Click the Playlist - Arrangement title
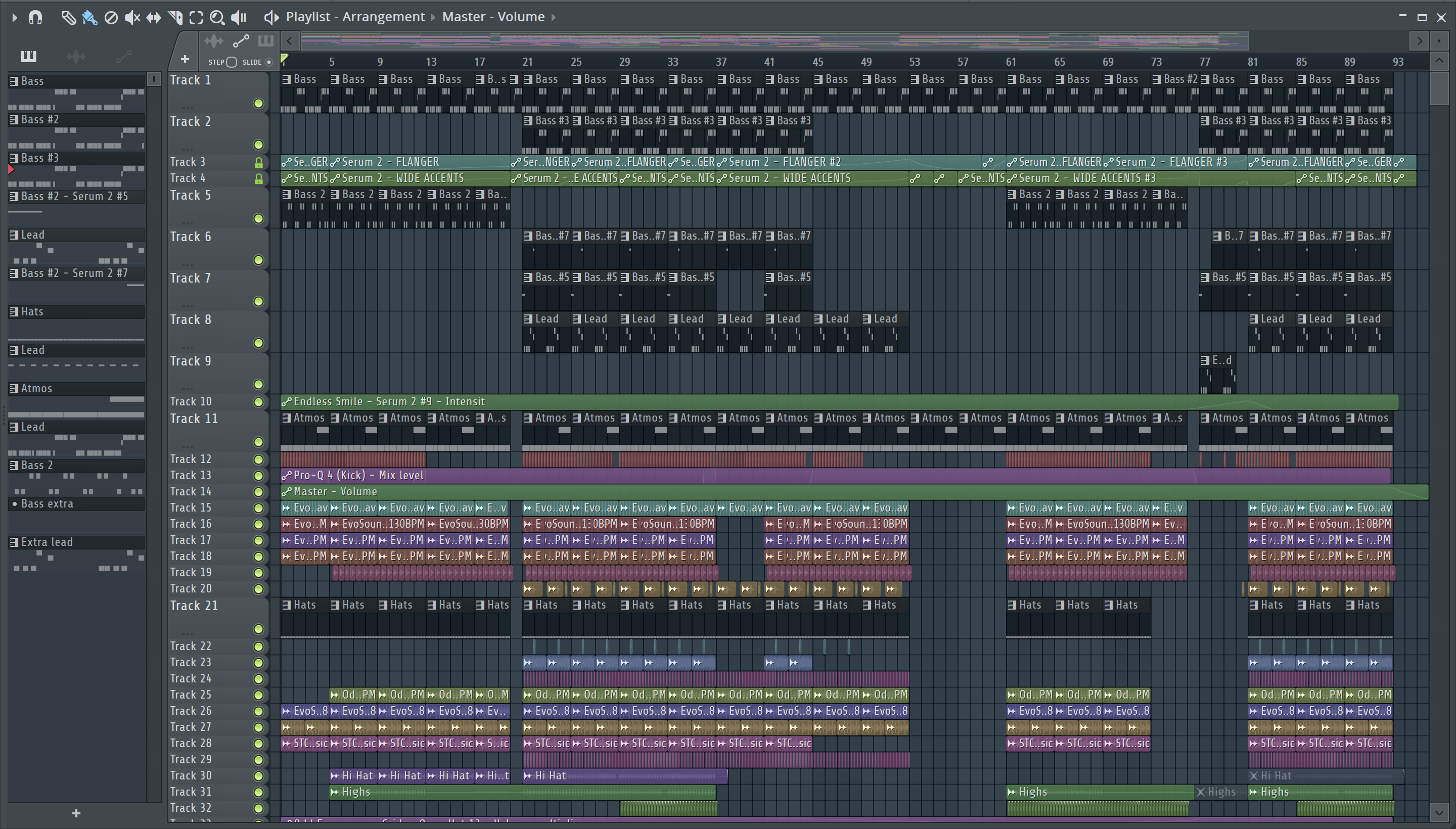 pyautogui.click(x=355, y=17)
